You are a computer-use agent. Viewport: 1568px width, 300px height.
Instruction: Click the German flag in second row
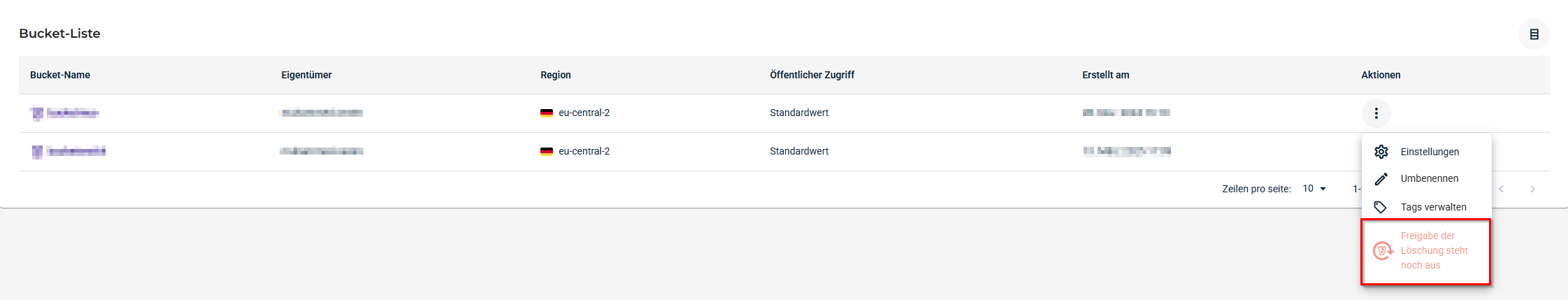click(x=547, y=152)
